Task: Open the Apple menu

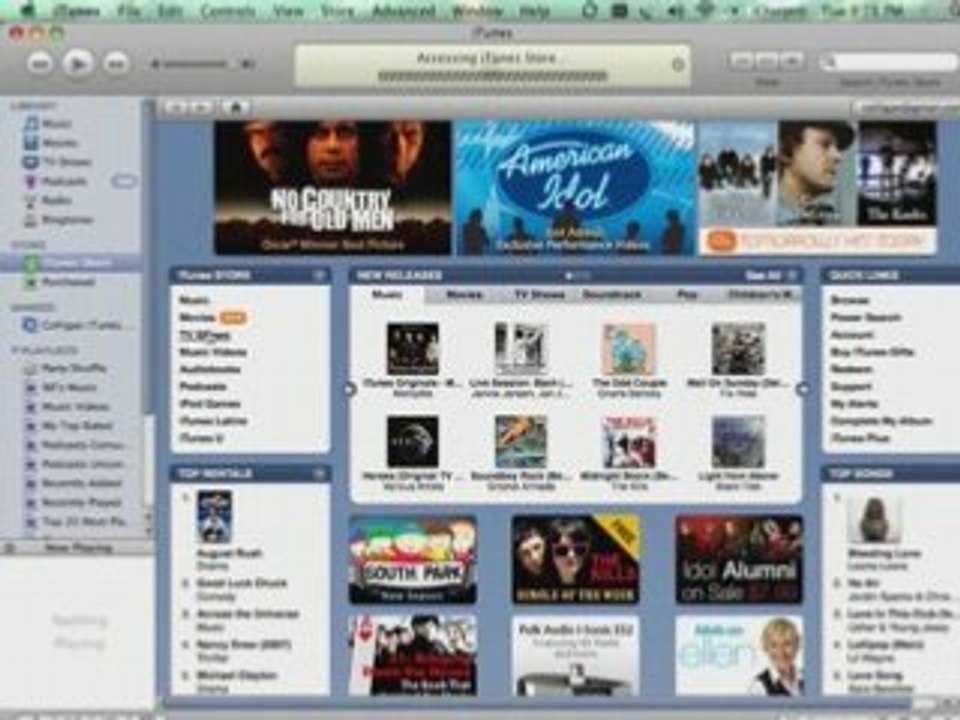Action: 29,10
